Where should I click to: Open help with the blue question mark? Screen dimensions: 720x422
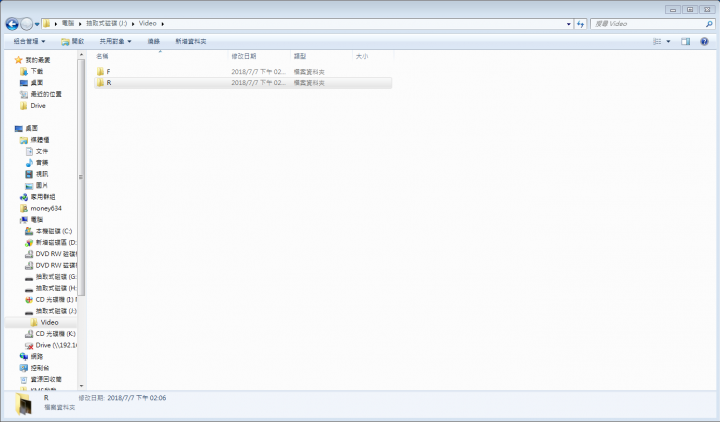coord(704,41)
